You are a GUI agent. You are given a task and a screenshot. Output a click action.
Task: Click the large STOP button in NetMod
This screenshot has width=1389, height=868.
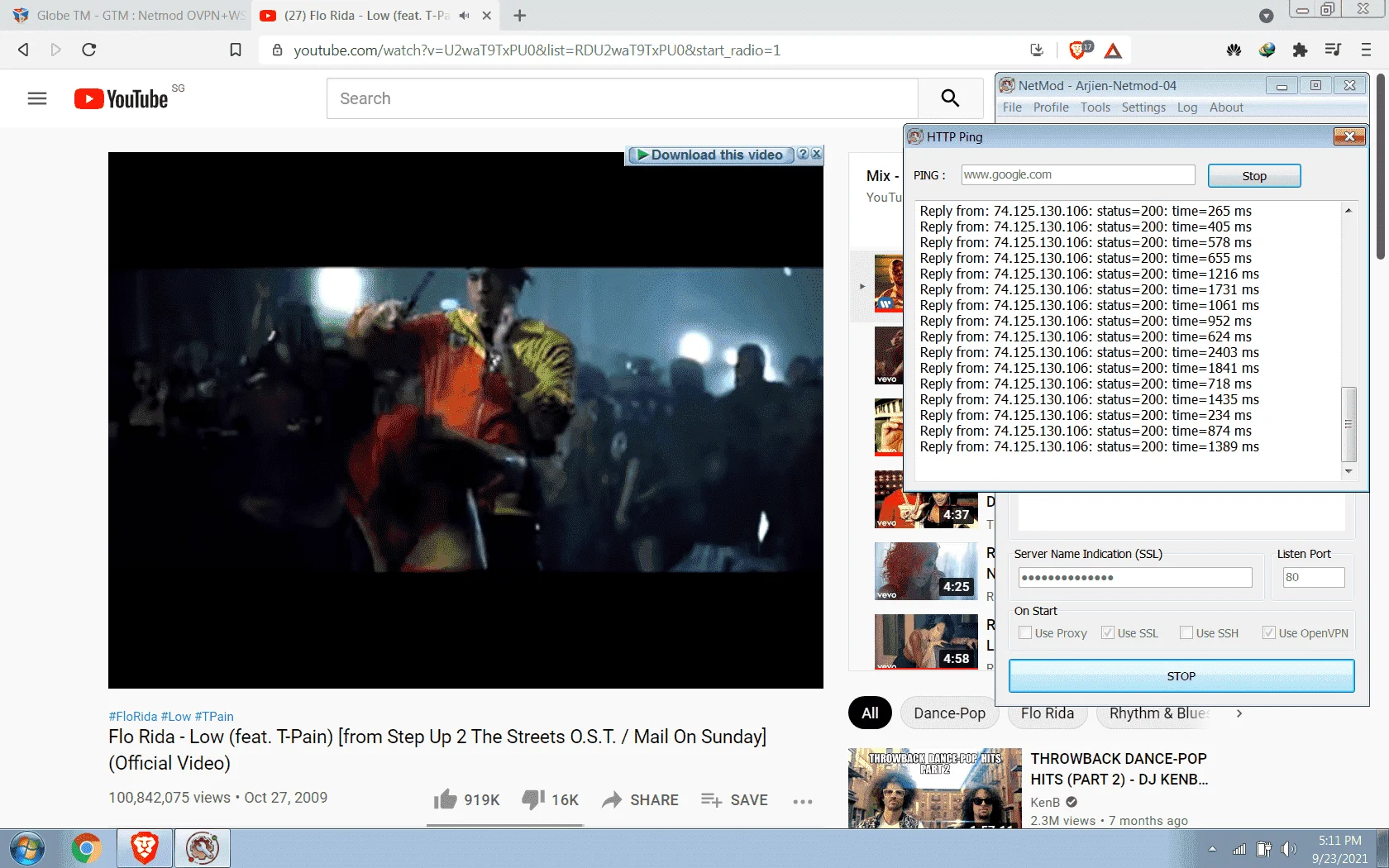(x=1181, y=676)
